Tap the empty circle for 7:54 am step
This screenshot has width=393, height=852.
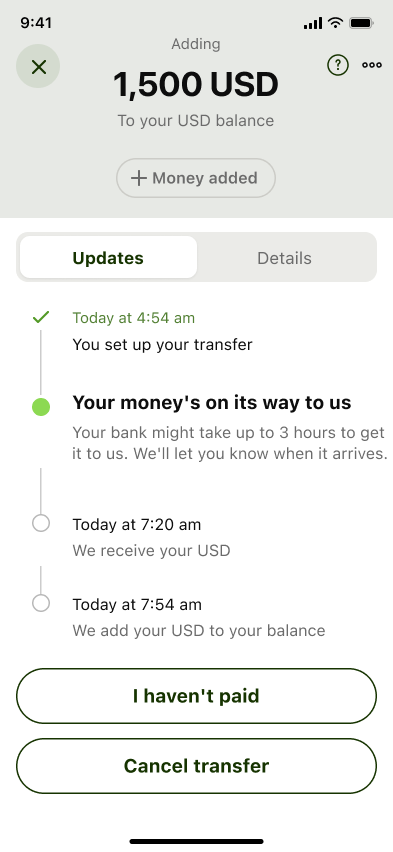41,603
